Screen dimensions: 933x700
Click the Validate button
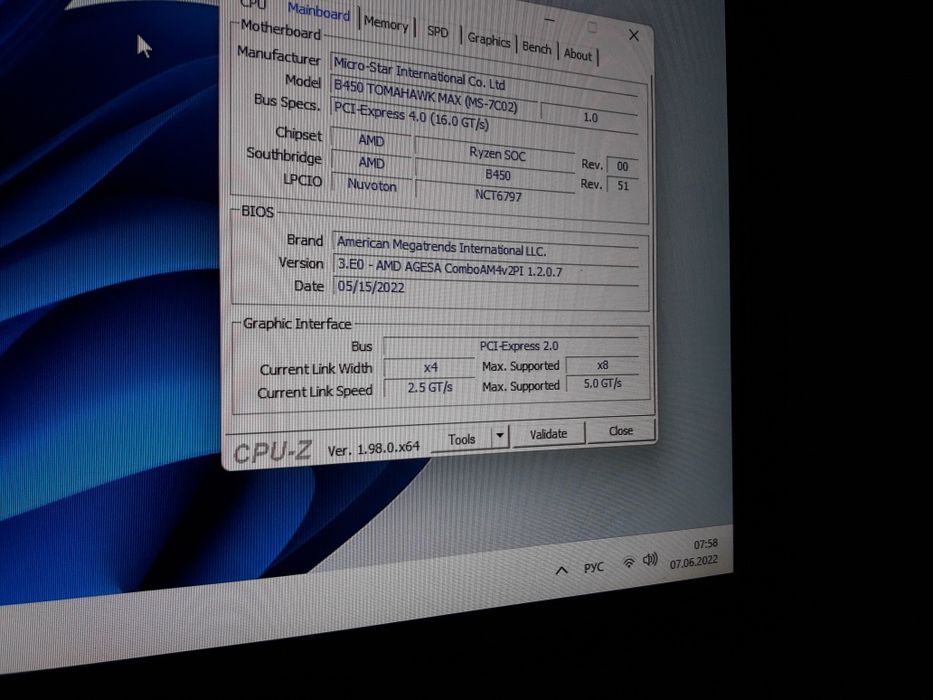548,434
